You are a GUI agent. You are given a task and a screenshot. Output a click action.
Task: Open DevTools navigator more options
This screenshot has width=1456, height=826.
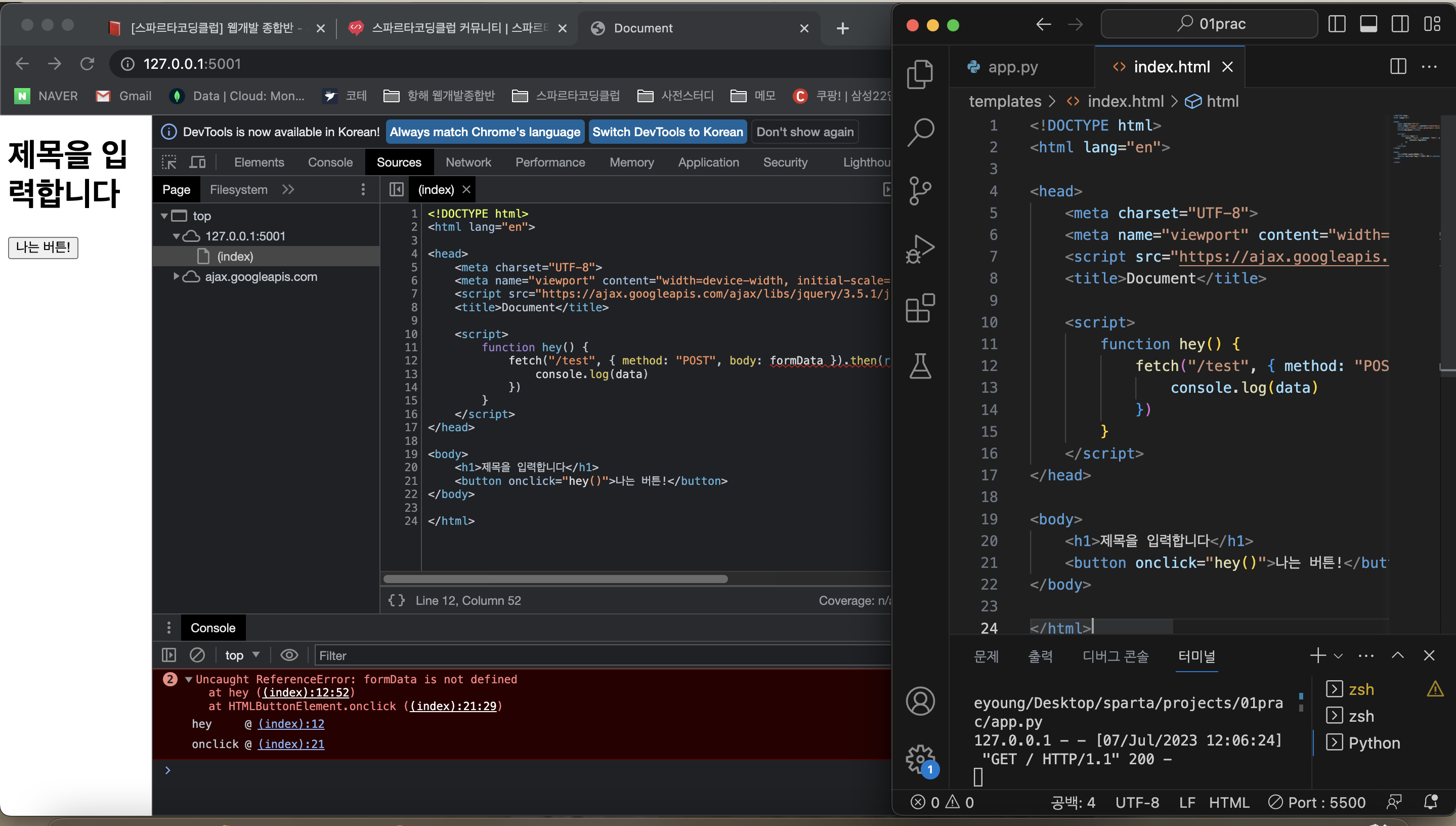click(x=363, y=189)
